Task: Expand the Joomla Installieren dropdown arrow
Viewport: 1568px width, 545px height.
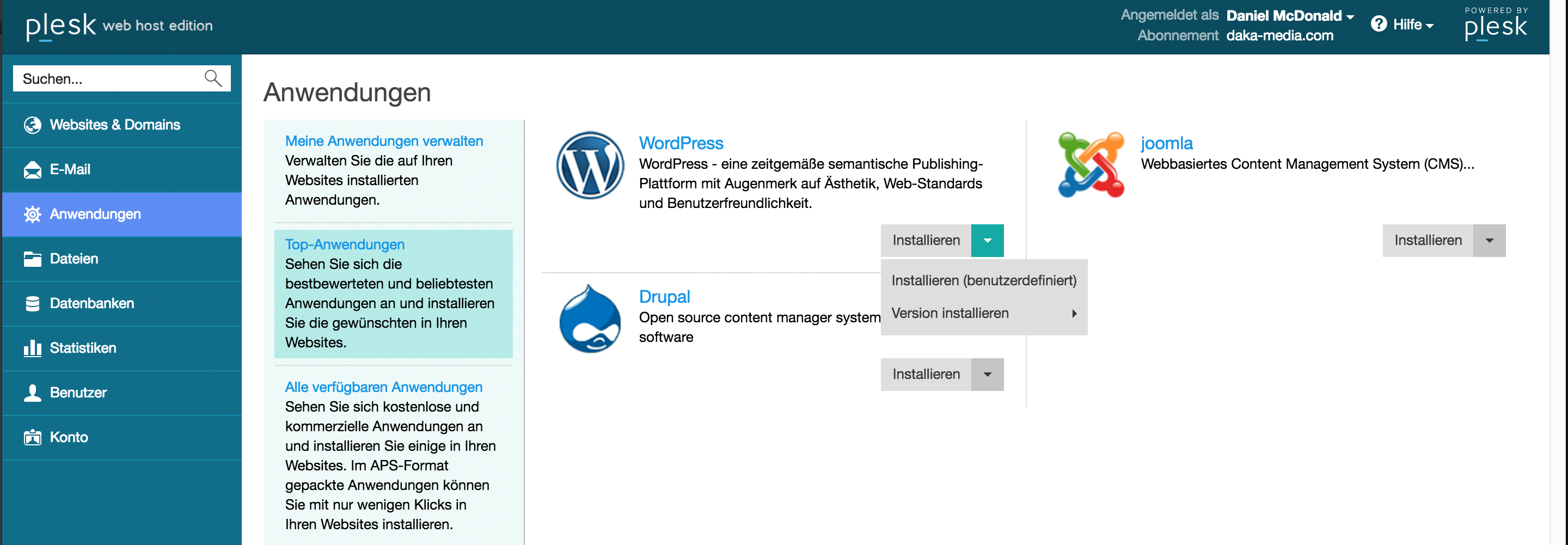Action: click(1489, 241)
